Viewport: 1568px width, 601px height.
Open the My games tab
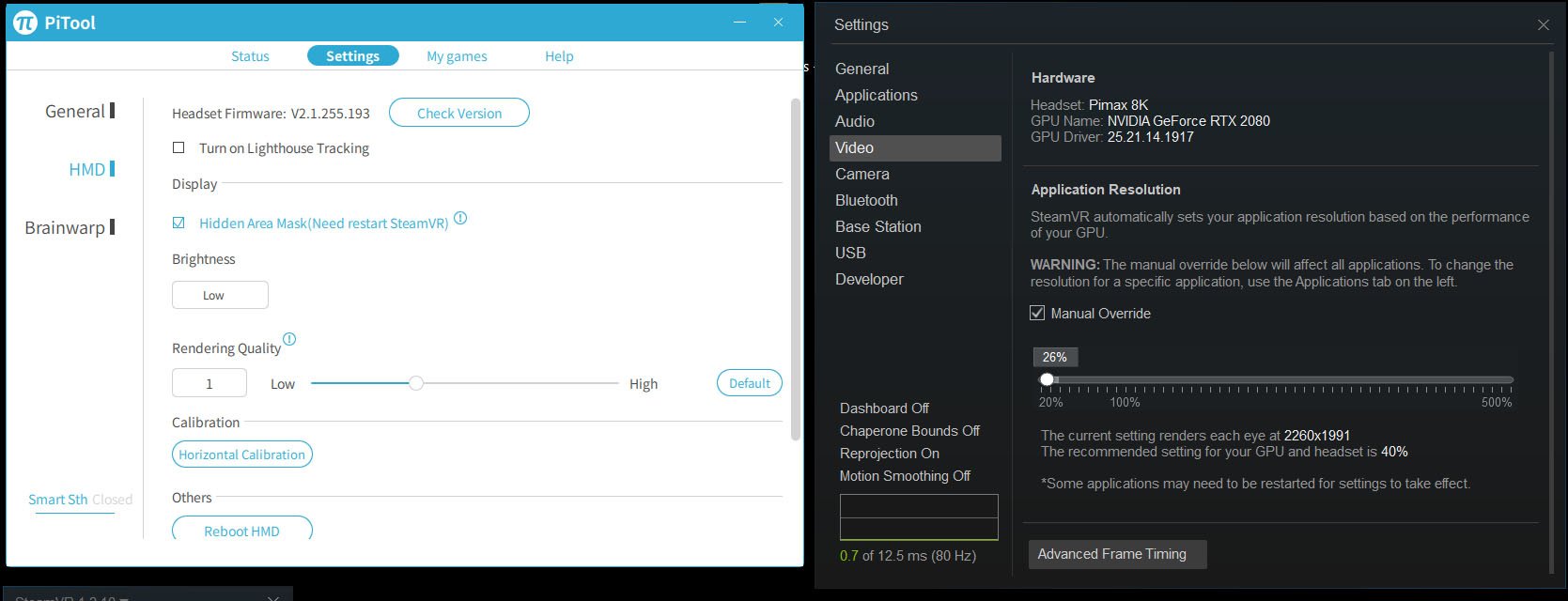457,56
